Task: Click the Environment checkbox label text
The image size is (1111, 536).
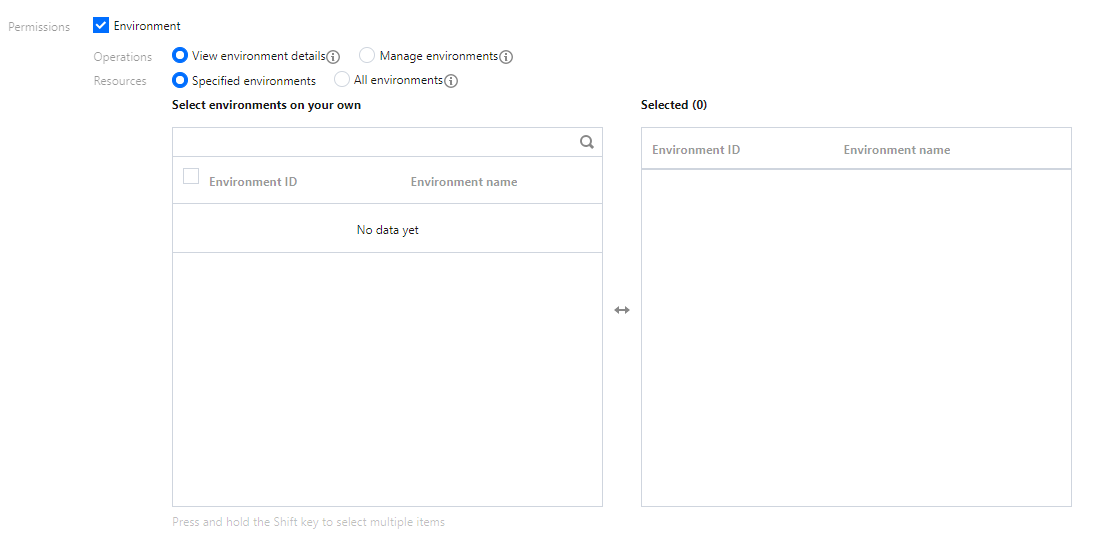Action: 147,26
